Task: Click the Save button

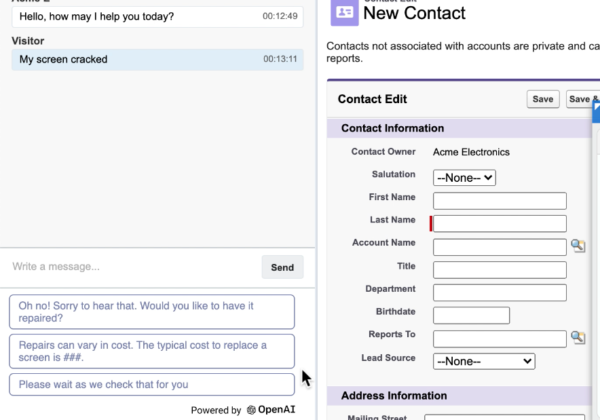Action: coord(543,99)
